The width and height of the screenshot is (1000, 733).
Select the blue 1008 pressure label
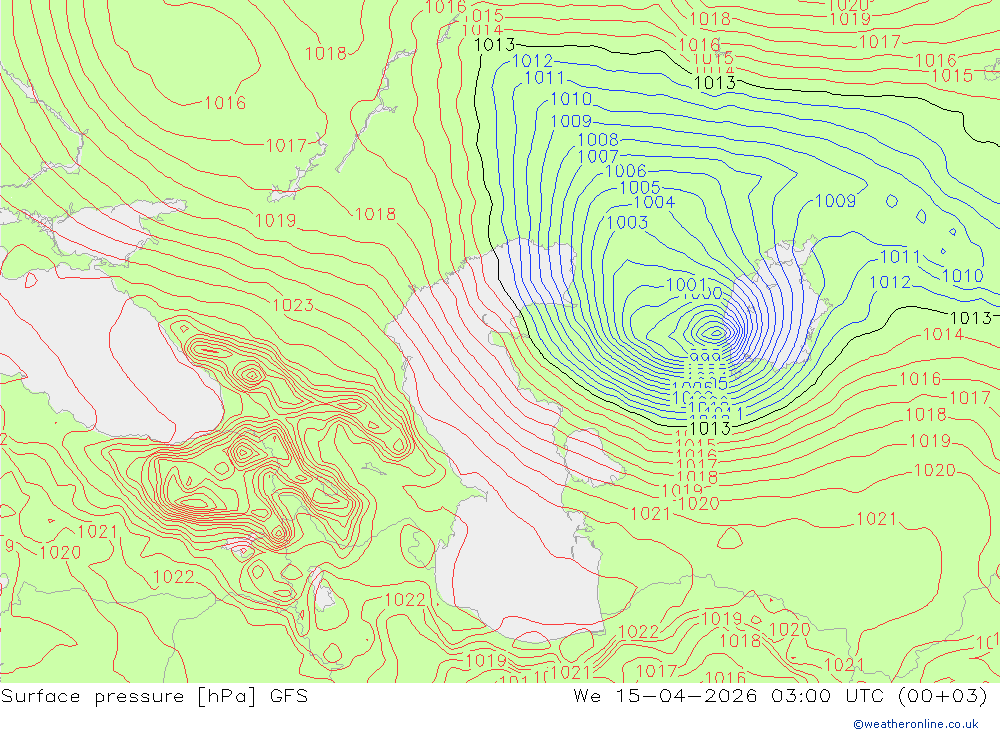(x=598, y=139)
